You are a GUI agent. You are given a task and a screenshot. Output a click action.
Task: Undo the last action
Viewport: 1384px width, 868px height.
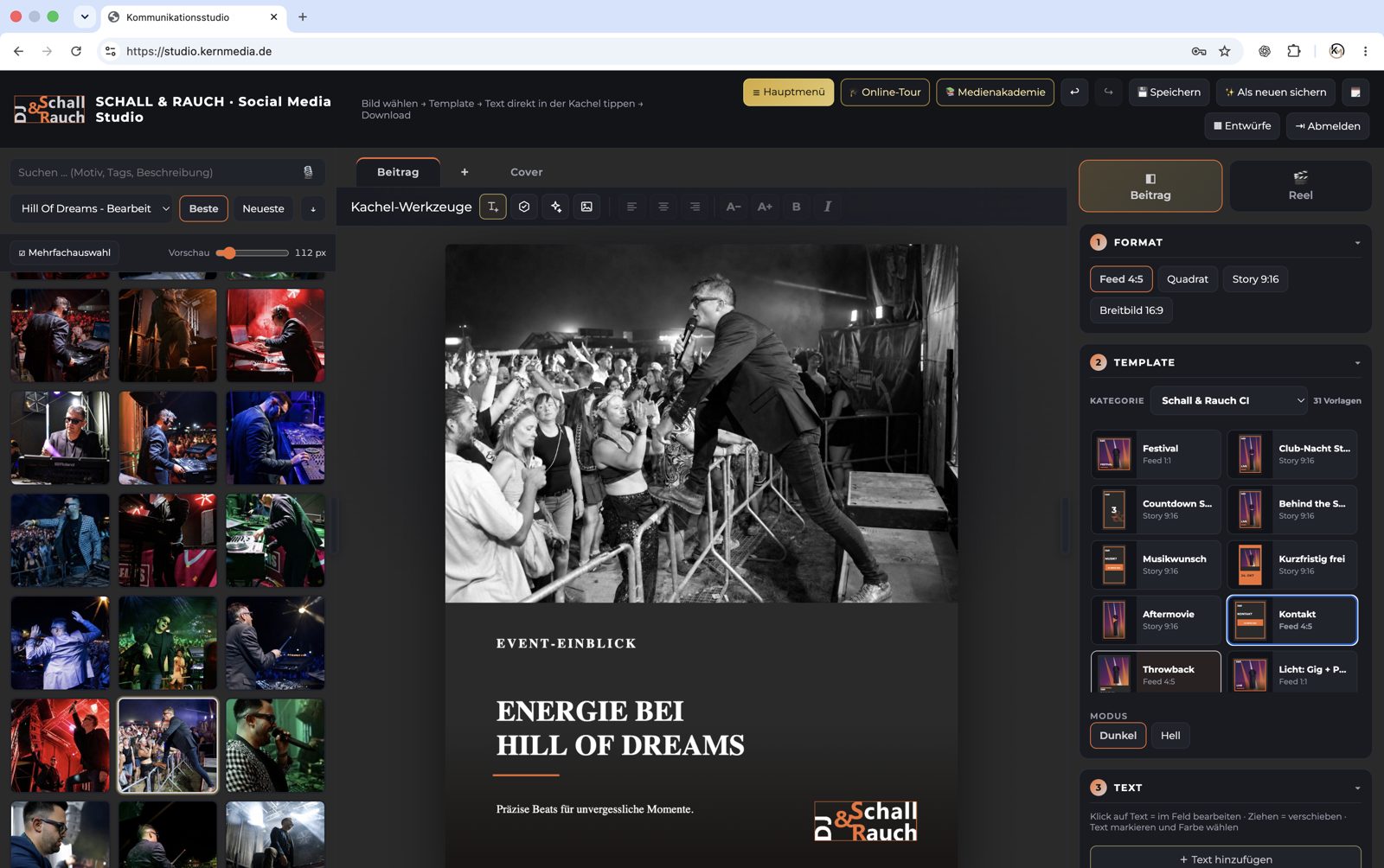(x=1074, y=92)
